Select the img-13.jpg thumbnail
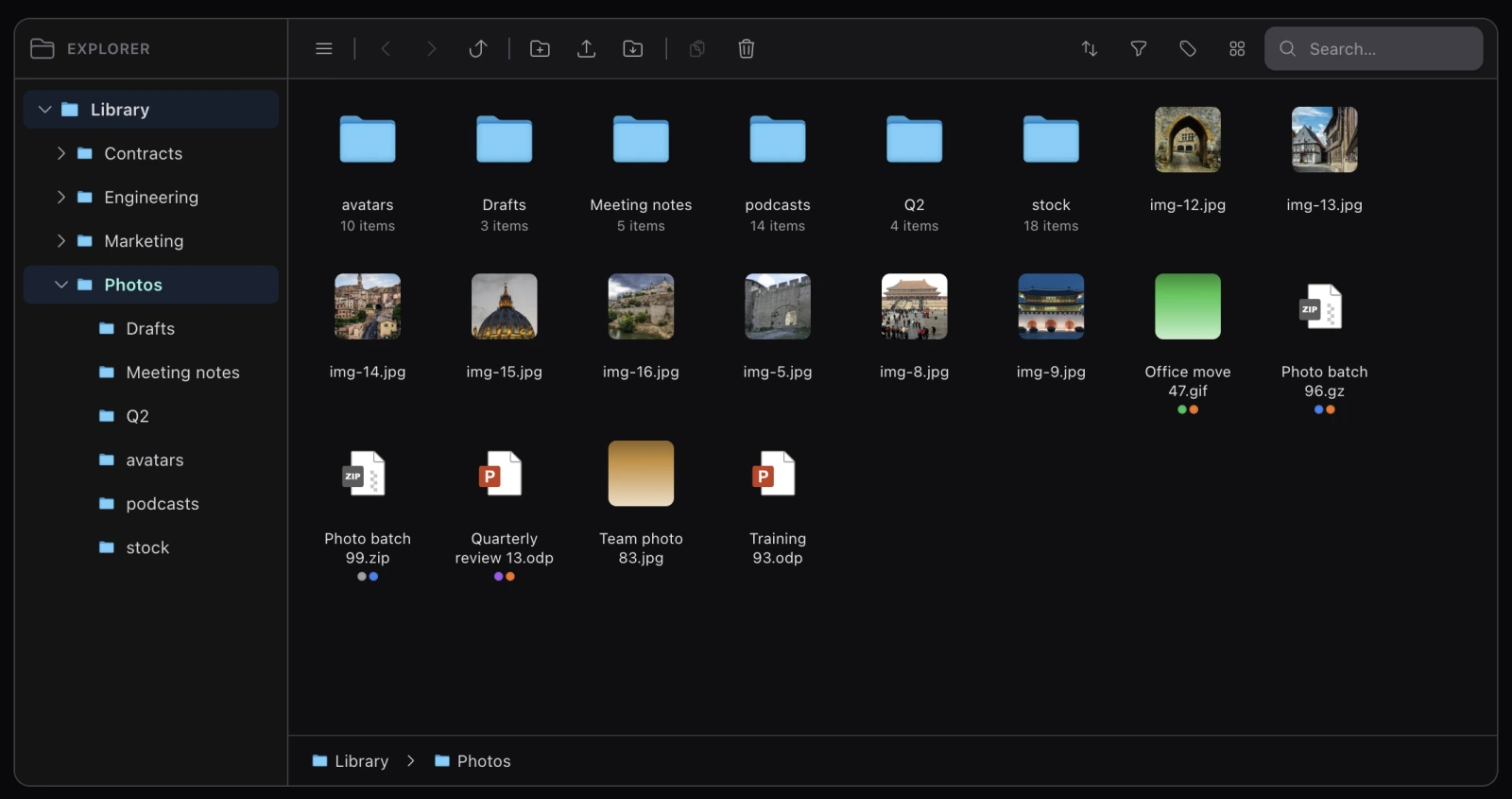 point(1325,139)
